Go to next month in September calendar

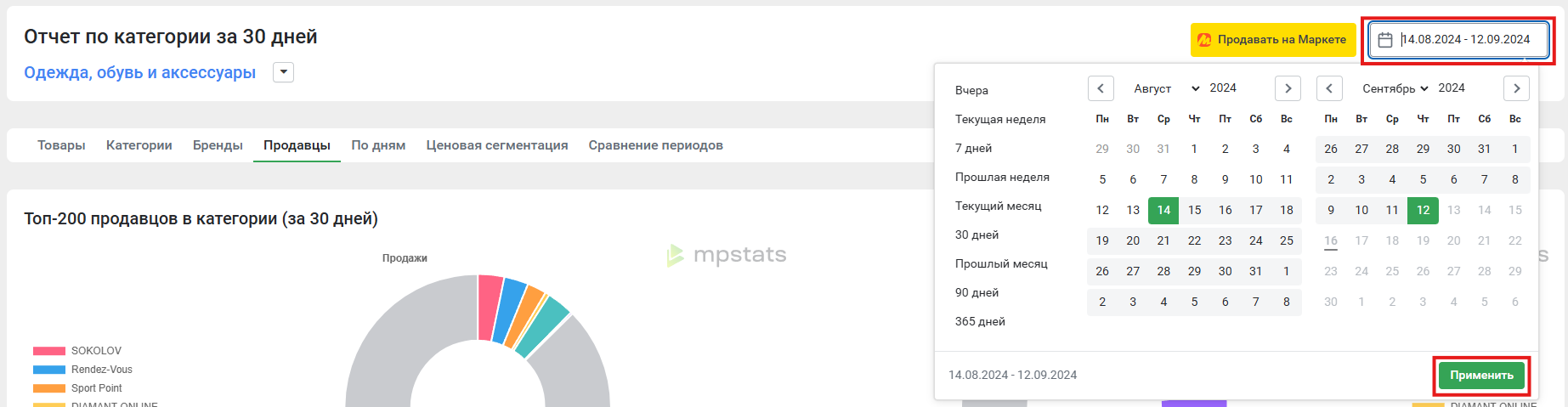pyautogui.click(x=1516, y=88)
